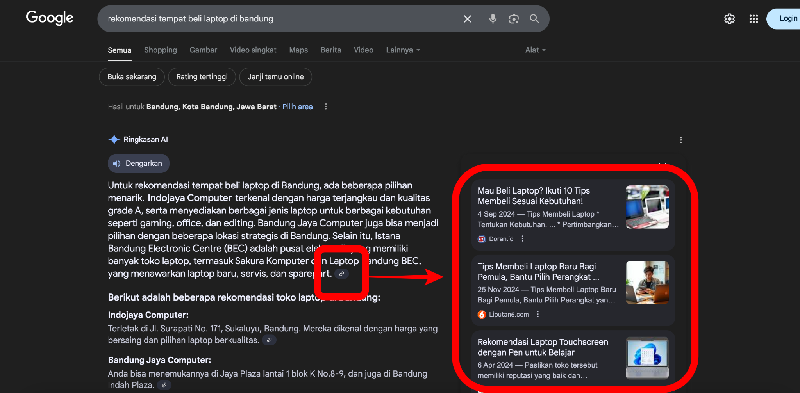800x393 pixels.
Task: Open location options three-dot icon
Action: pos(326,107)
